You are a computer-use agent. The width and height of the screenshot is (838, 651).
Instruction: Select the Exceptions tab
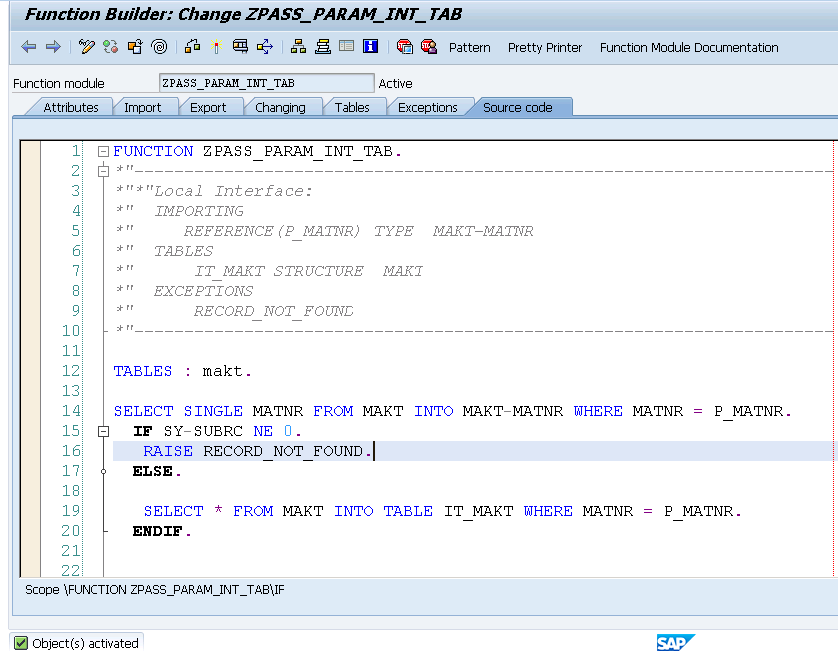pyautogui.click(x=430, y=107)
